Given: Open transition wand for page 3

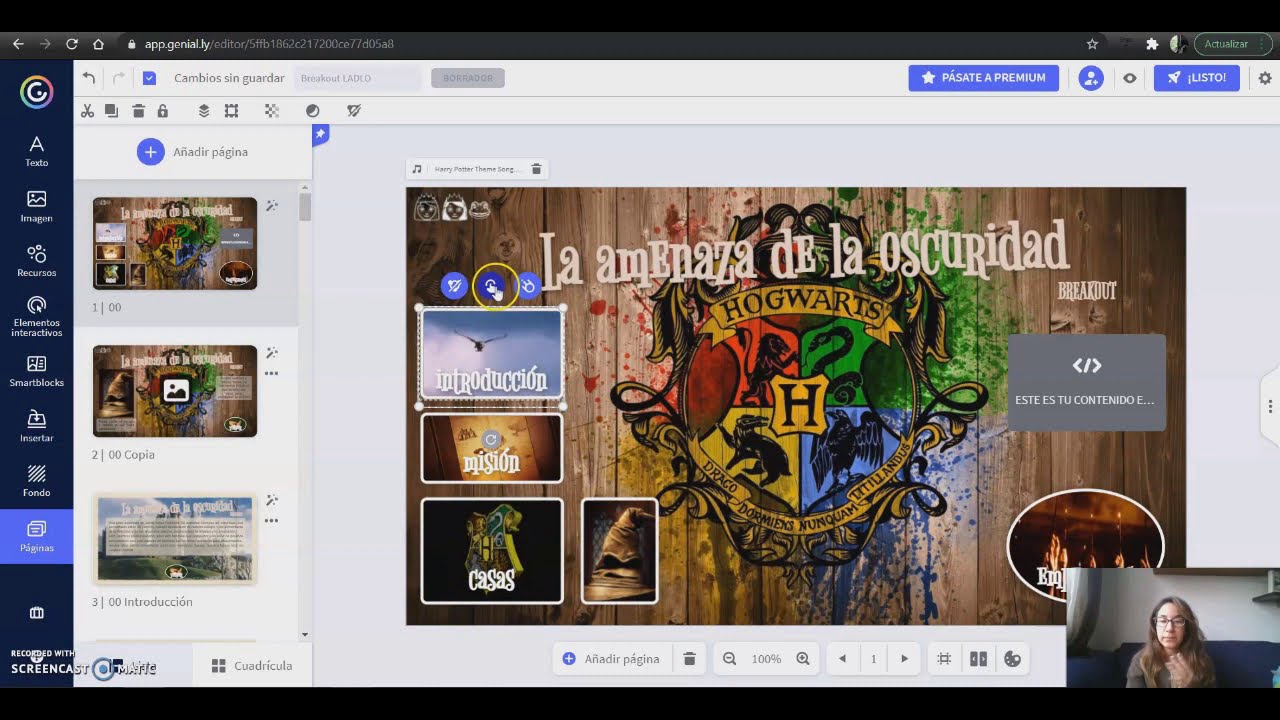Looking at the screenshot, I should [x=271, y=500].
